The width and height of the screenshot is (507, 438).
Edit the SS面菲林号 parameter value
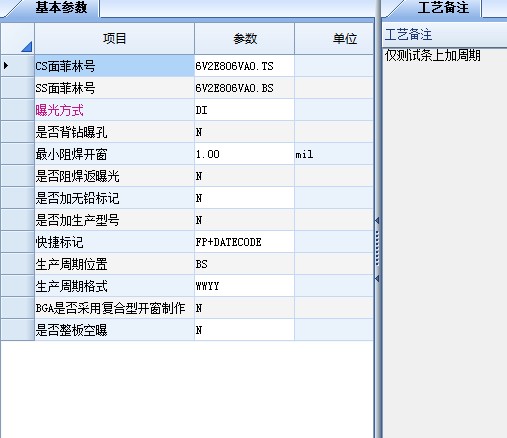click(x=244, y=88)
